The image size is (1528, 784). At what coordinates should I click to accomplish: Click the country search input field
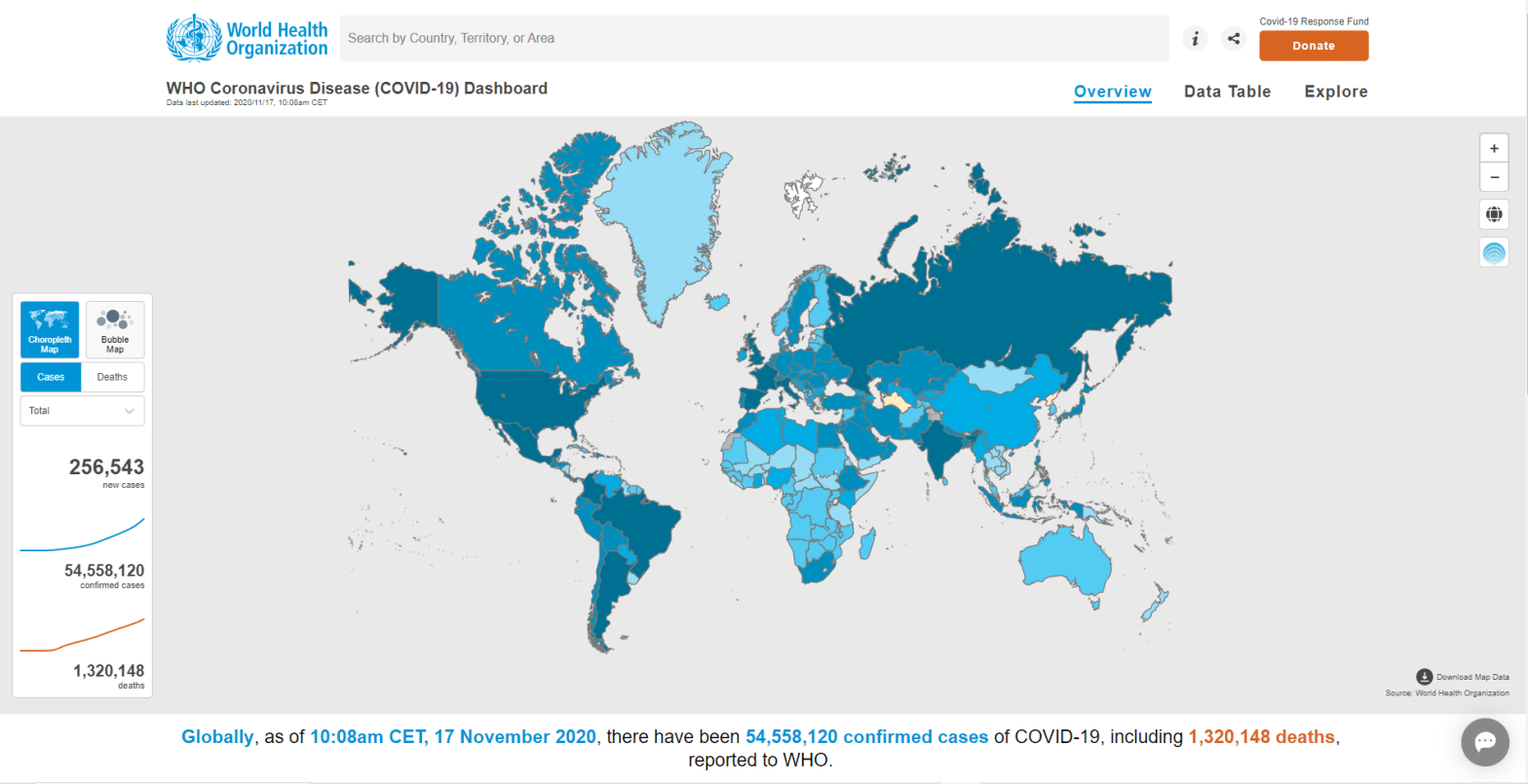pos(754,39)
